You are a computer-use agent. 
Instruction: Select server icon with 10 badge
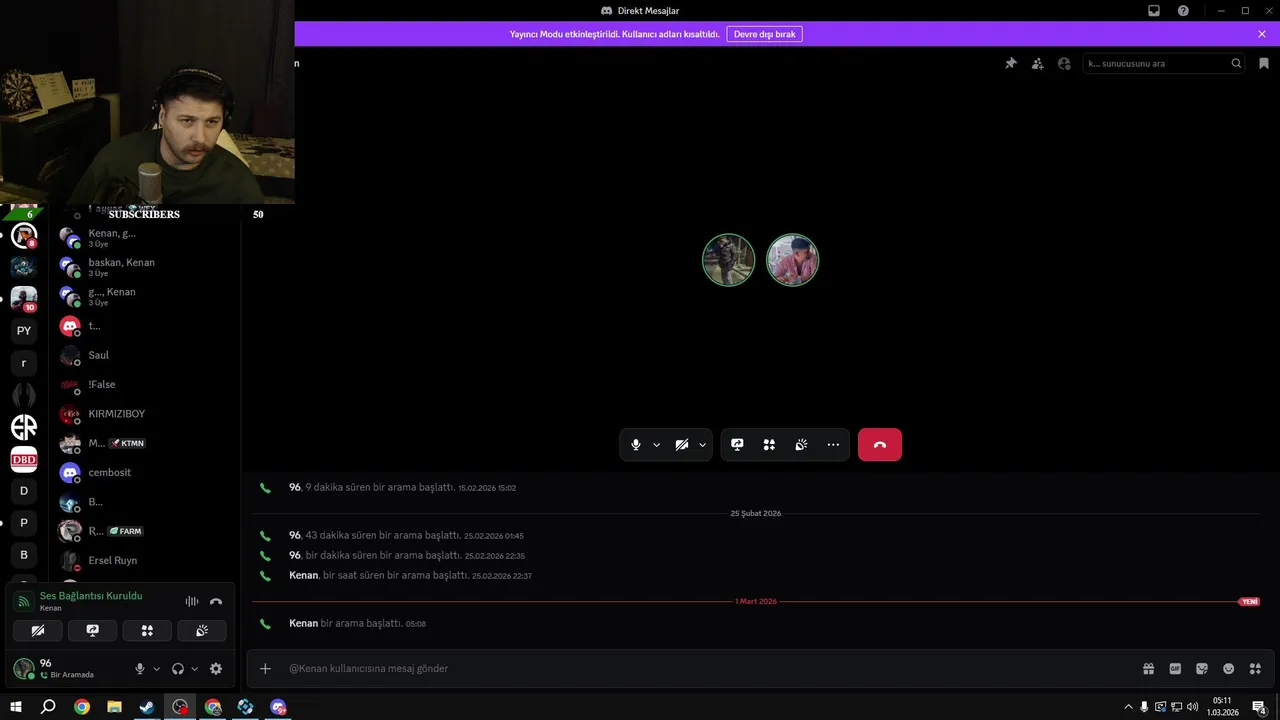[x=24, y=299]
